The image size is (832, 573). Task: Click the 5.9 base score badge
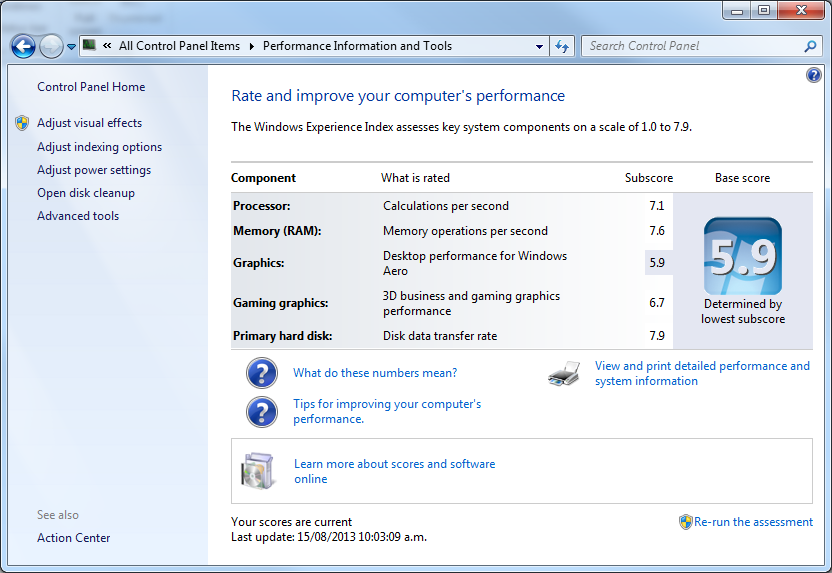point(742,256)
